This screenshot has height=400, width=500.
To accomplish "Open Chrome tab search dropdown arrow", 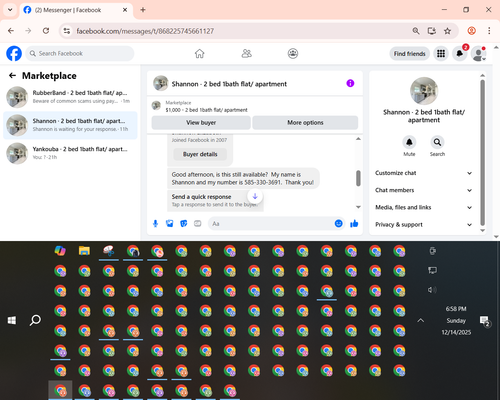I will tap(10, 10).
